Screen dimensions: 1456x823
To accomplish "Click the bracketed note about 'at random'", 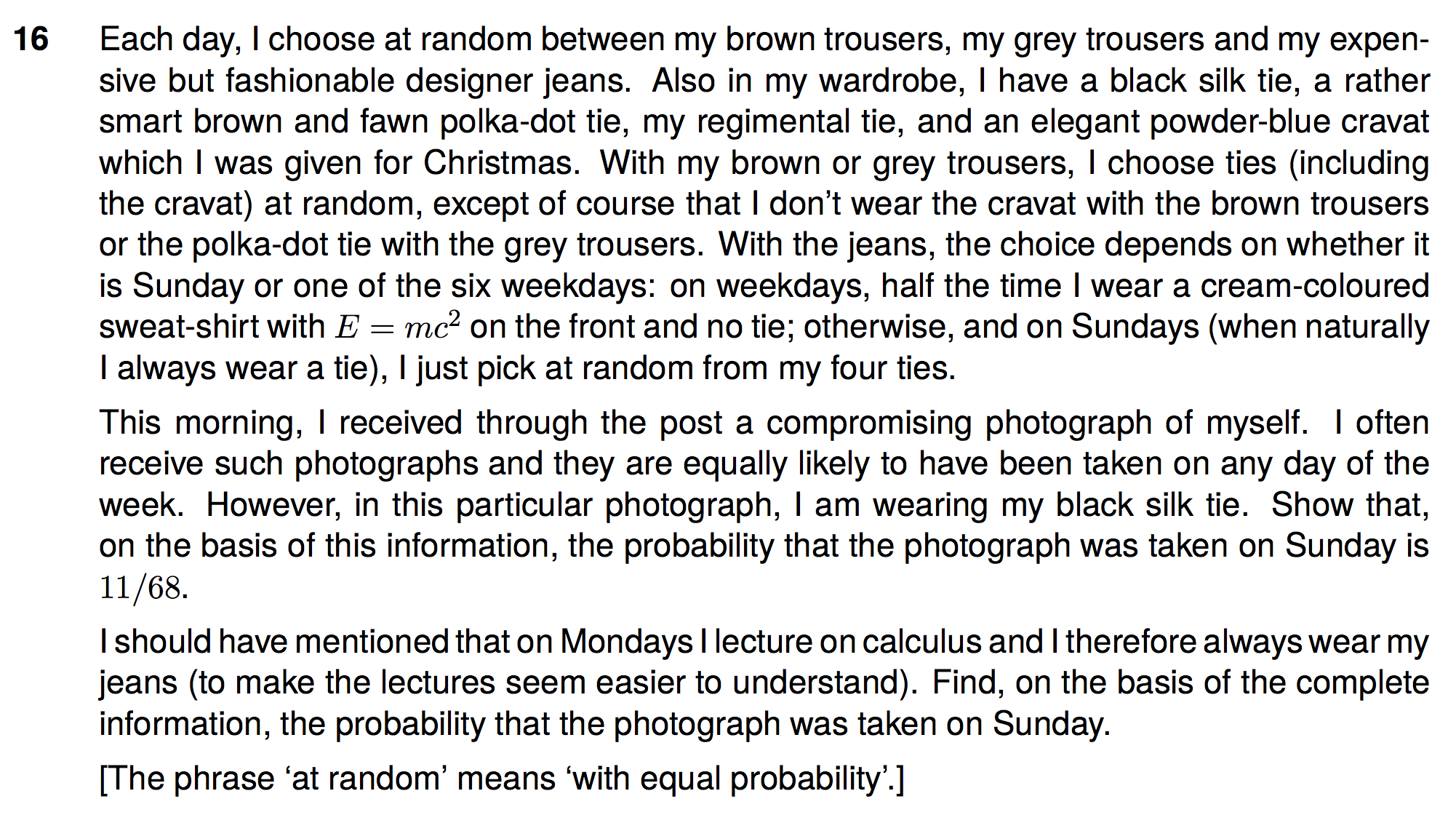I will pyautogui.click(x=502, y=779).
